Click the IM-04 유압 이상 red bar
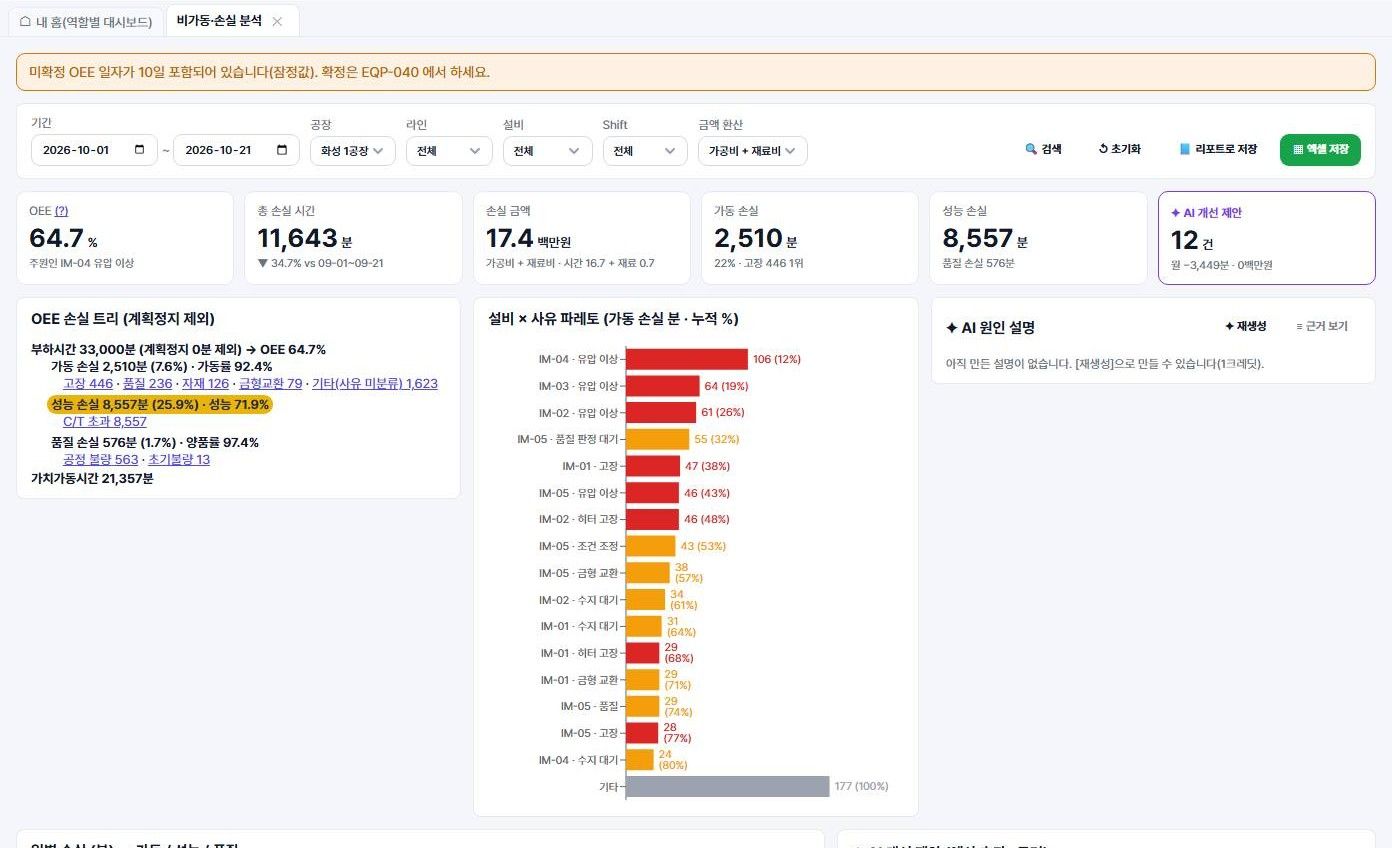 pyautogui.click(x=687, y=359)
